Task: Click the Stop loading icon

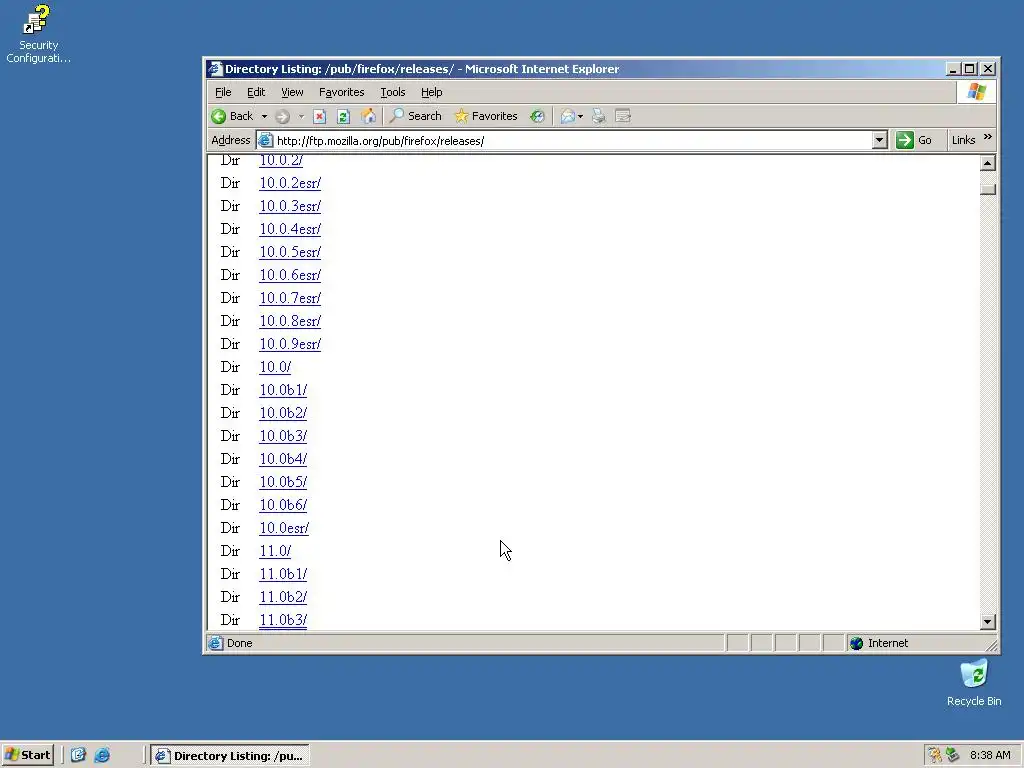Action: [x=319, y=116]
